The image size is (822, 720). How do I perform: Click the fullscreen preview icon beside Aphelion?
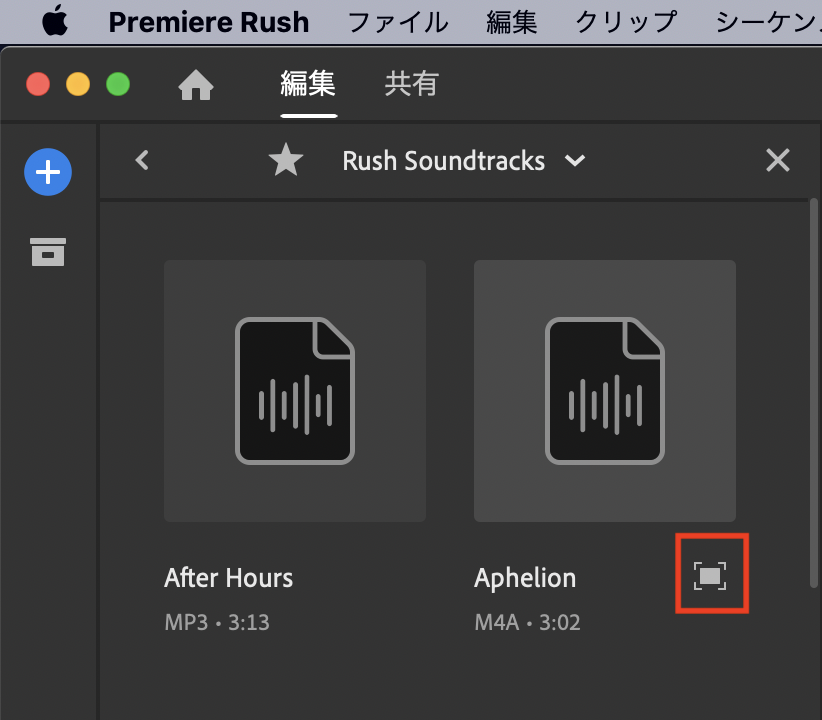click(711, 575)
